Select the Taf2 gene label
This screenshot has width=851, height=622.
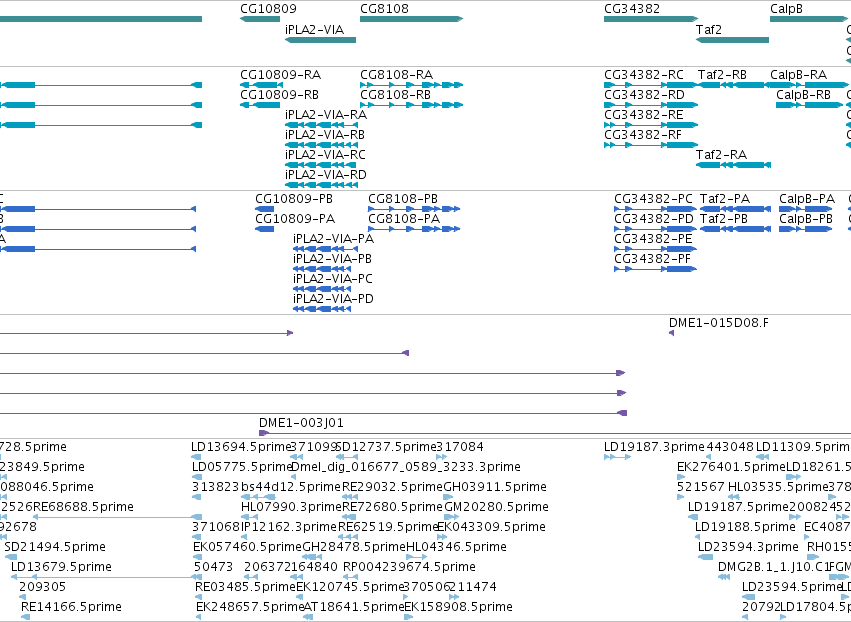(709, 30)
